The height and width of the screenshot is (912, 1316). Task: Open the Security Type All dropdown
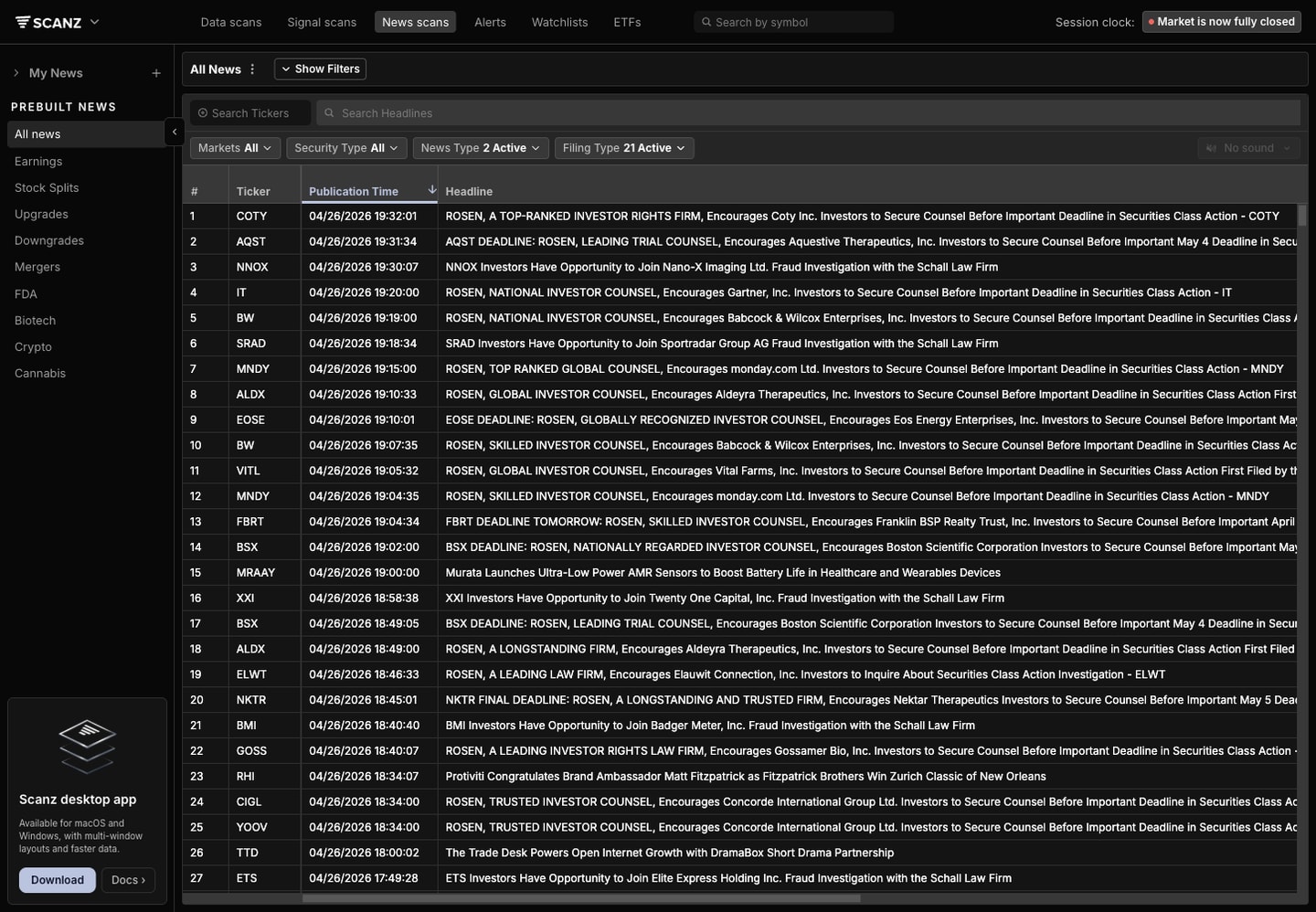[346, 148]
